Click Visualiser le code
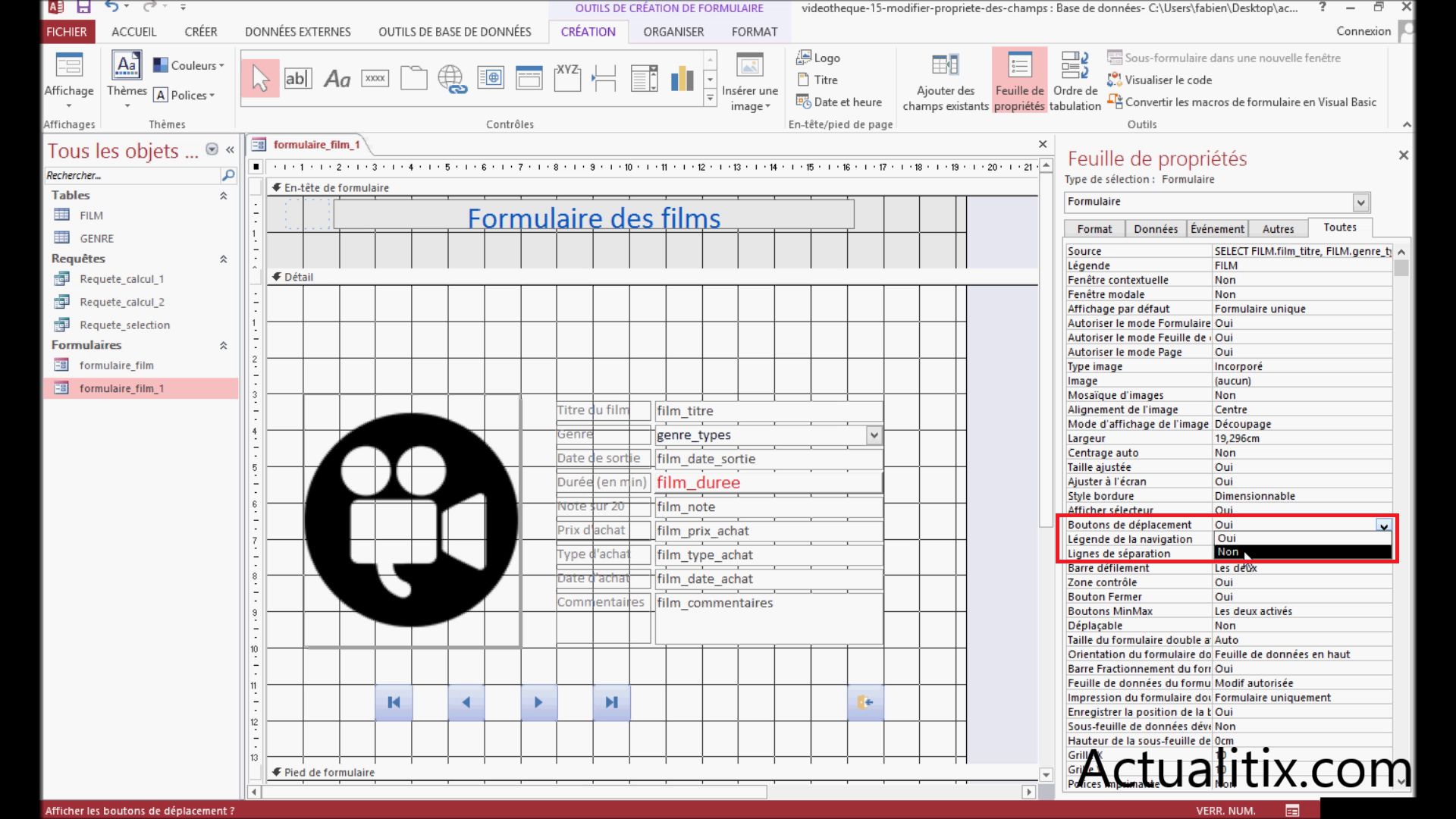The image size is (1456, 819). click(x=1159, y=80)
